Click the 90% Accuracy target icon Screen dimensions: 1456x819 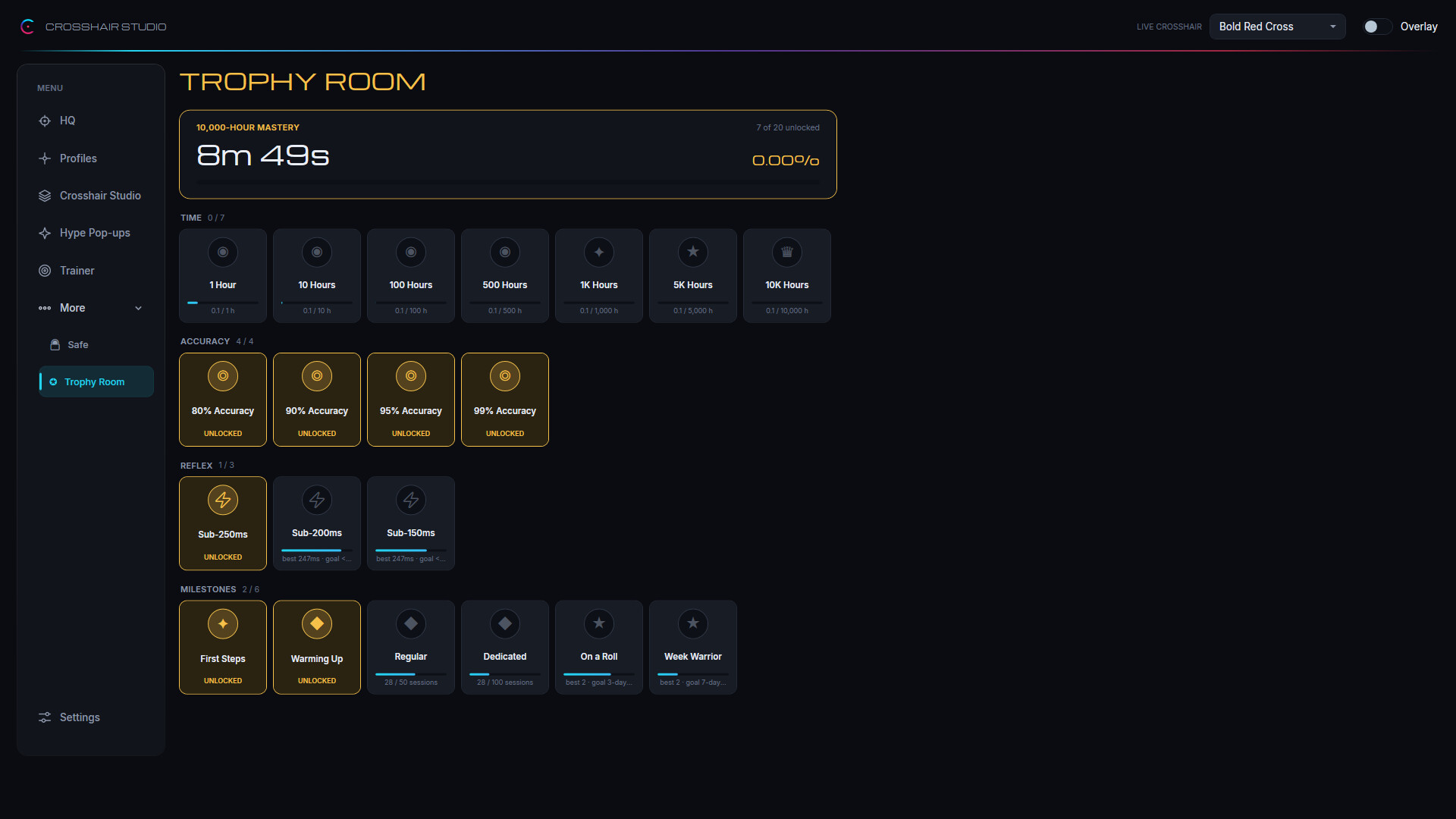pos(317,376)
